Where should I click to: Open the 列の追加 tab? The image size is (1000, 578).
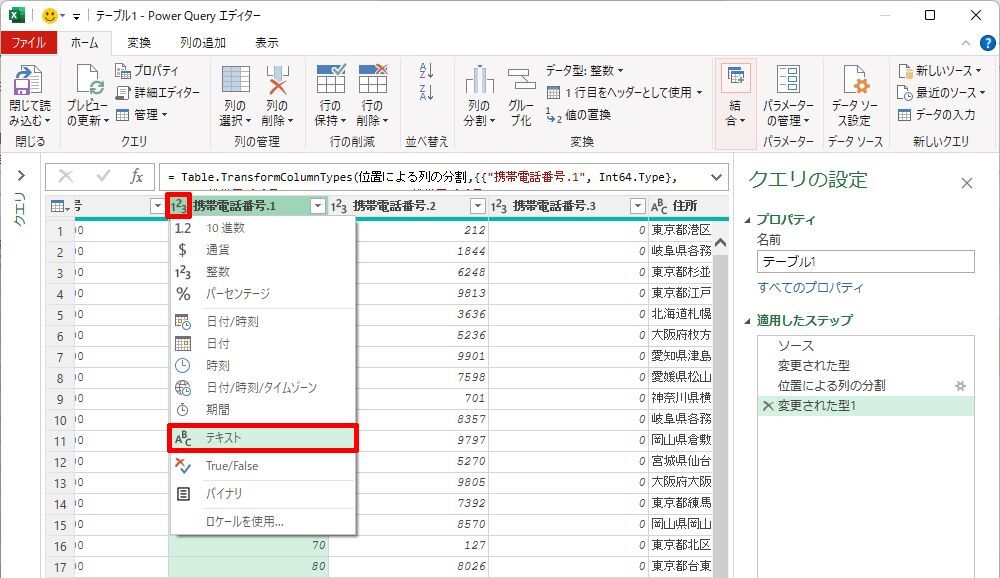202,43
